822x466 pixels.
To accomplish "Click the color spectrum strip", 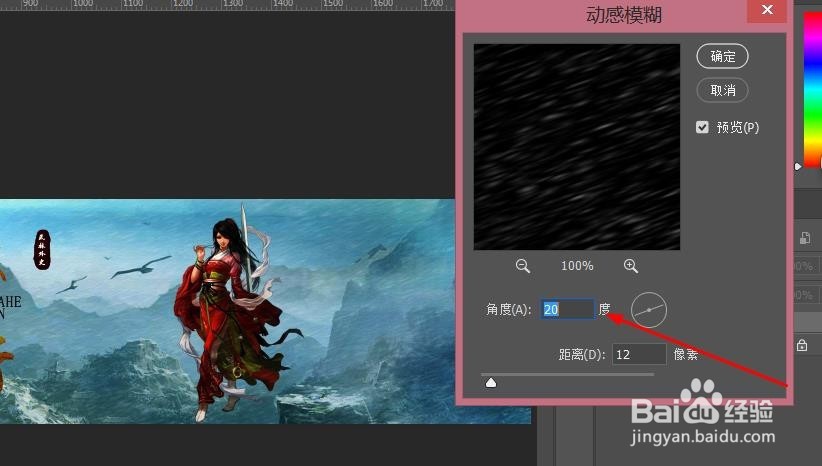I will (813, 89).
